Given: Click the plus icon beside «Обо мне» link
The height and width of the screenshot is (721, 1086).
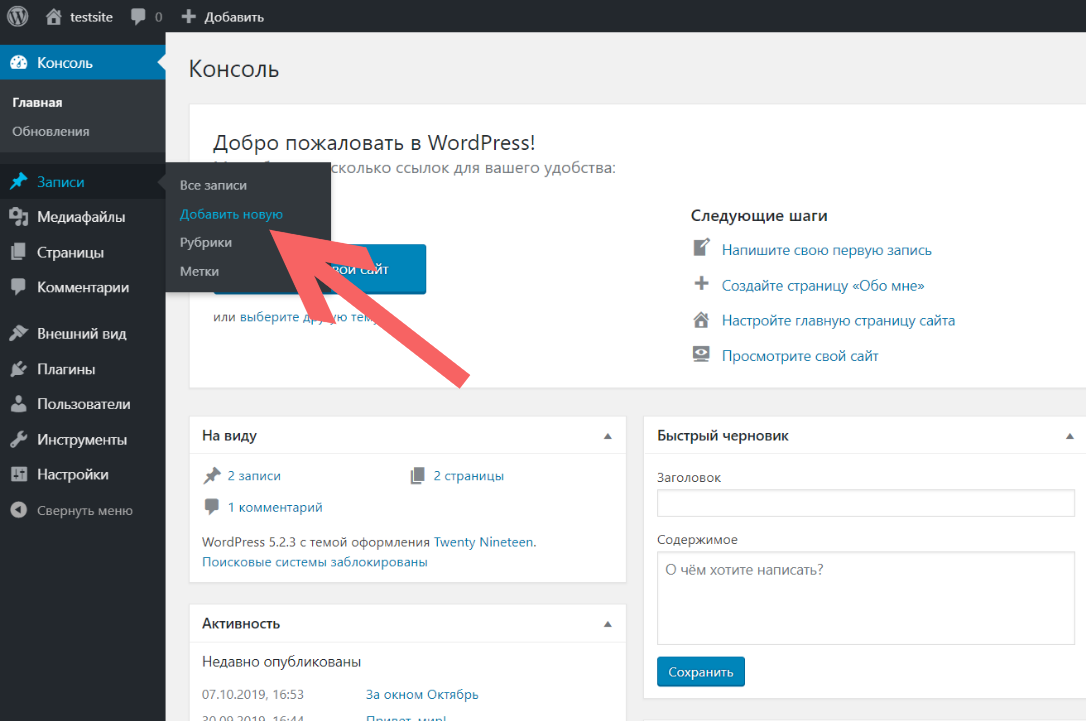Looking at the screenshot, I should click(701, 284).
